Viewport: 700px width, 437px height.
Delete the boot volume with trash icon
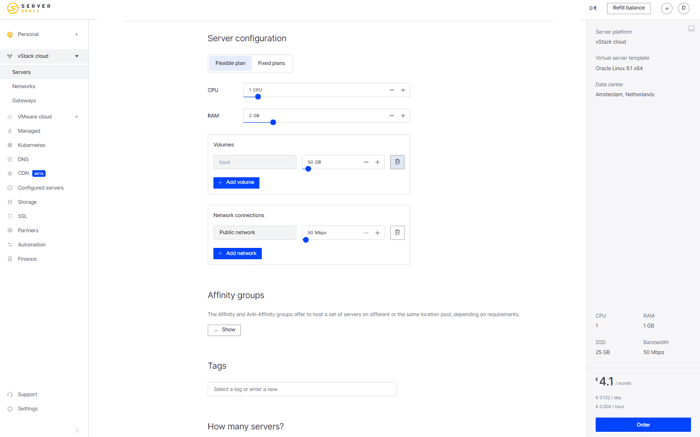(397, 162)
